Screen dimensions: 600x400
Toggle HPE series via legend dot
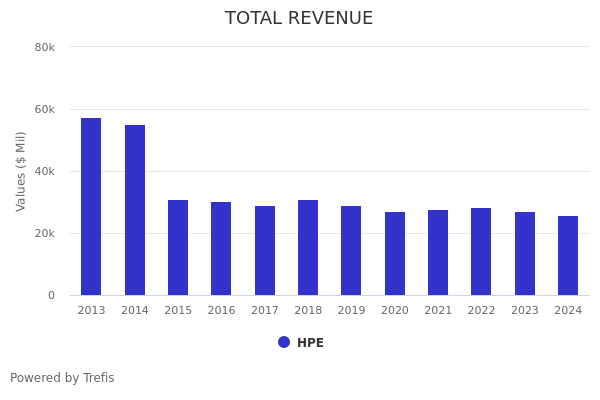(284, 342)
